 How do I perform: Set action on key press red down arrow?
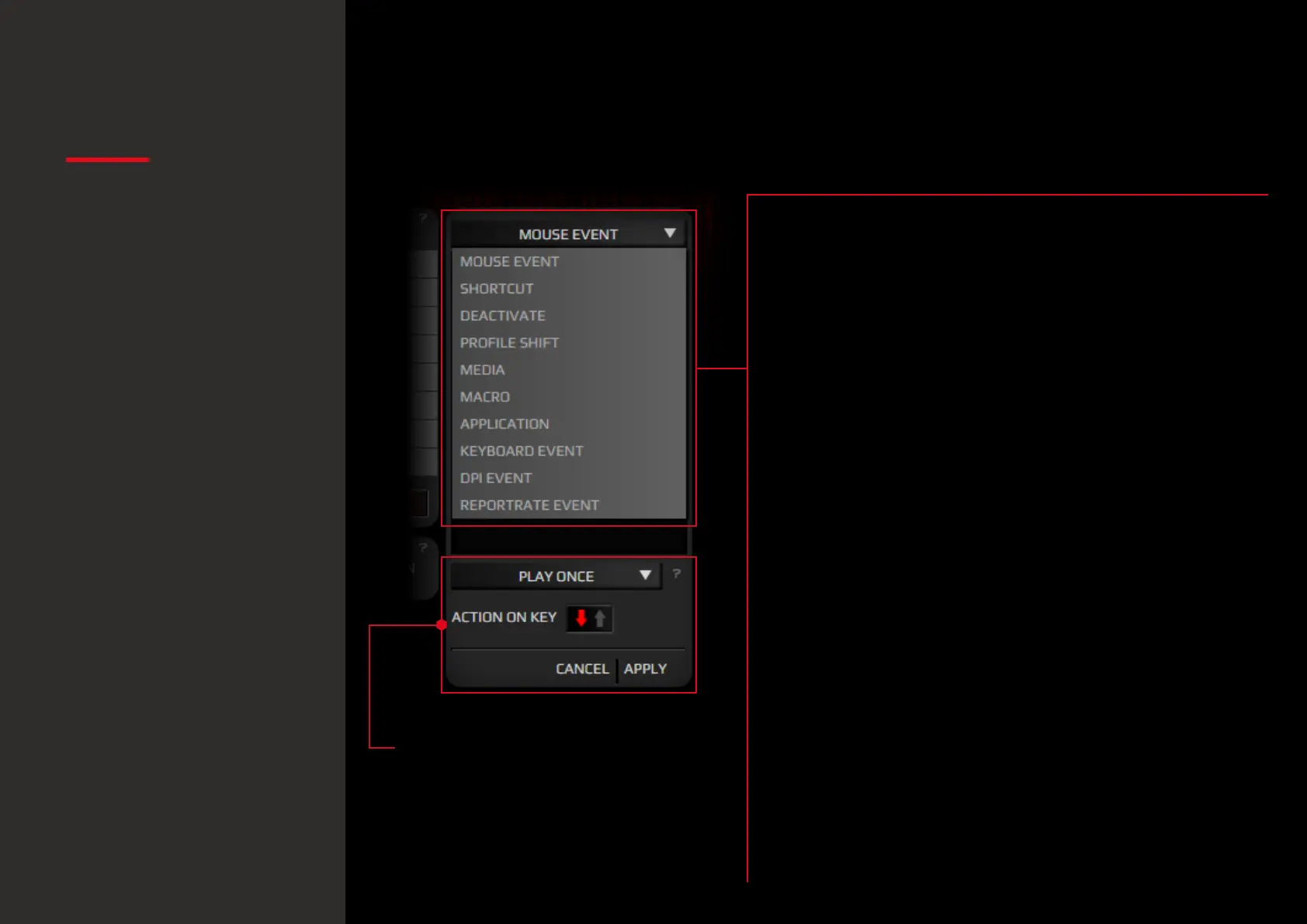click(581, 618)
